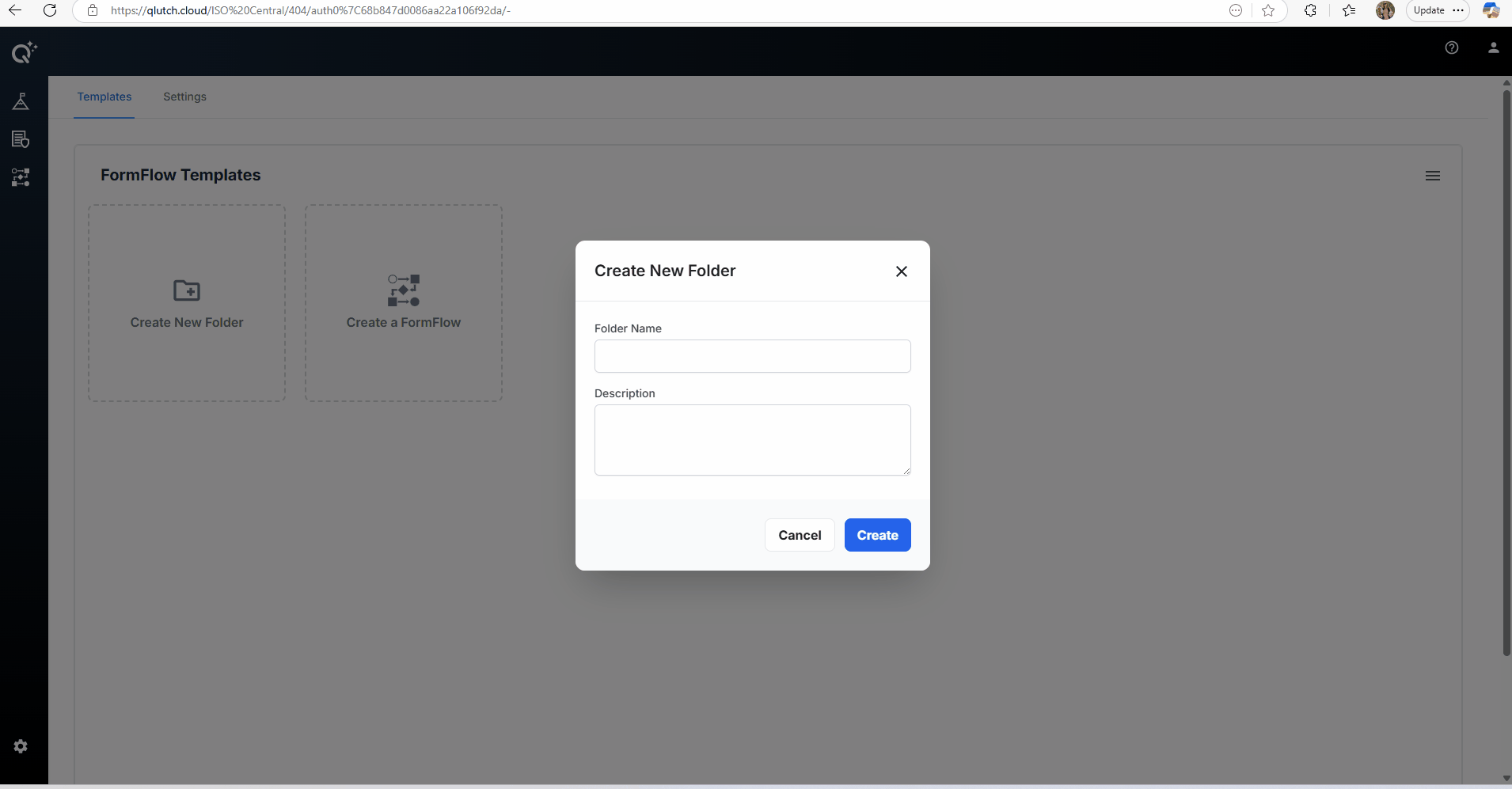Open the FormFlow Templates hamburger menu
This screenshot has height=789, width=1512.
[x=1434, y=175]
